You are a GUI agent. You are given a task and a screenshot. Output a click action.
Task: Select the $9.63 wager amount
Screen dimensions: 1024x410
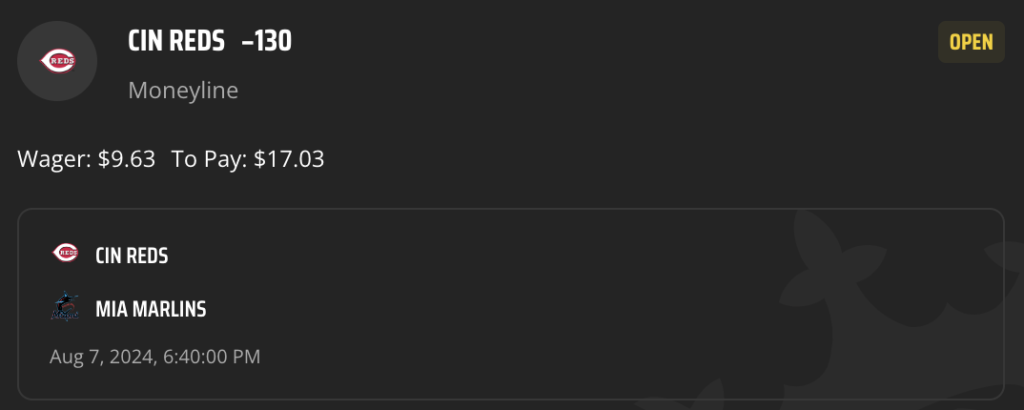click(x=127, y=159)
